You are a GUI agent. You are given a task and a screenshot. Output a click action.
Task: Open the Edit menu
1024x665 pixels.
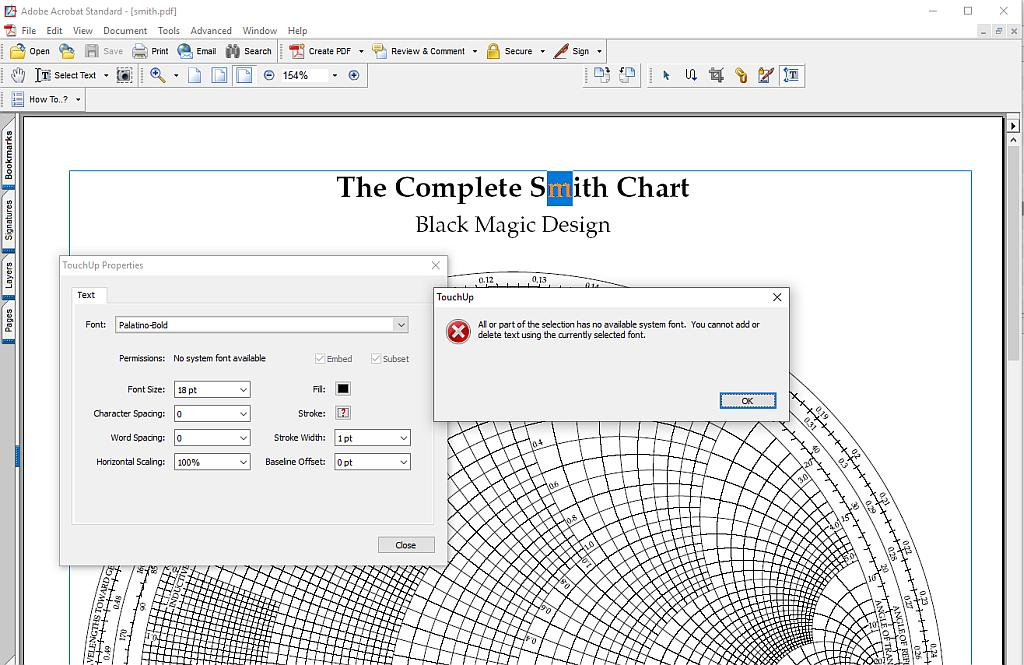[54, 31]
